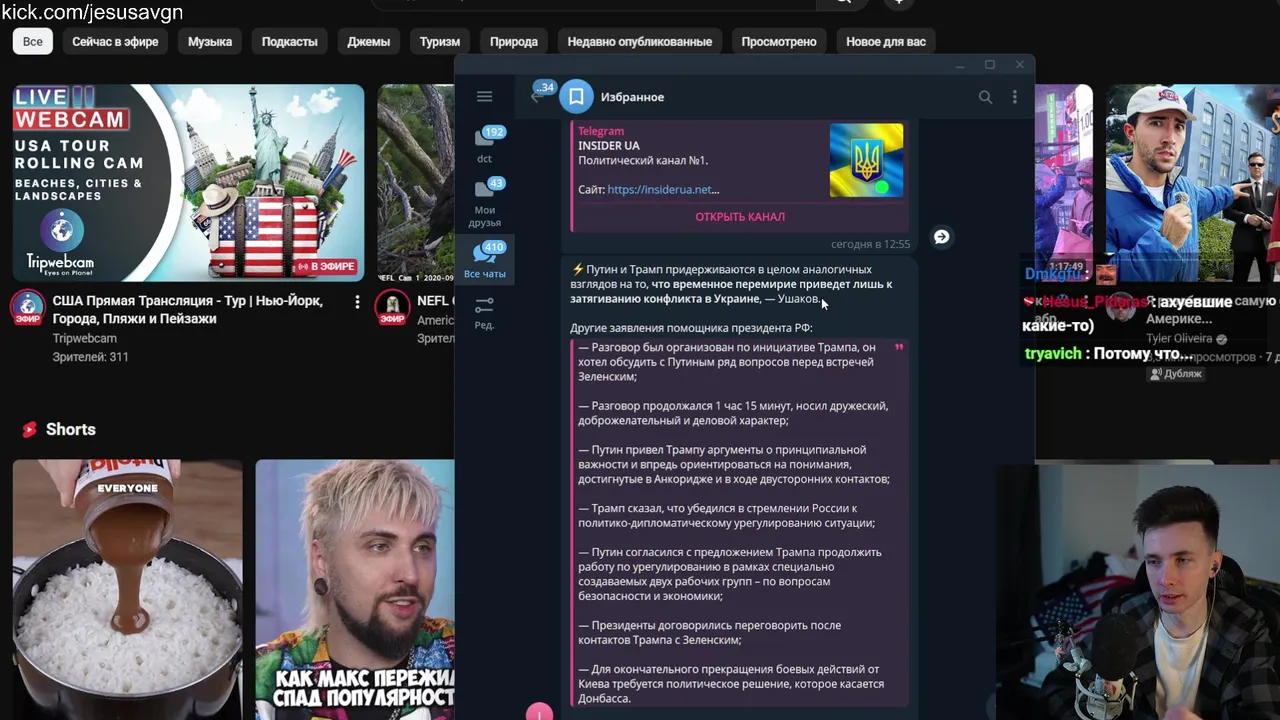The height and width of the screenshot is (720, 1280).
Task: Select the Все filter chip
Action: (33, 42)
